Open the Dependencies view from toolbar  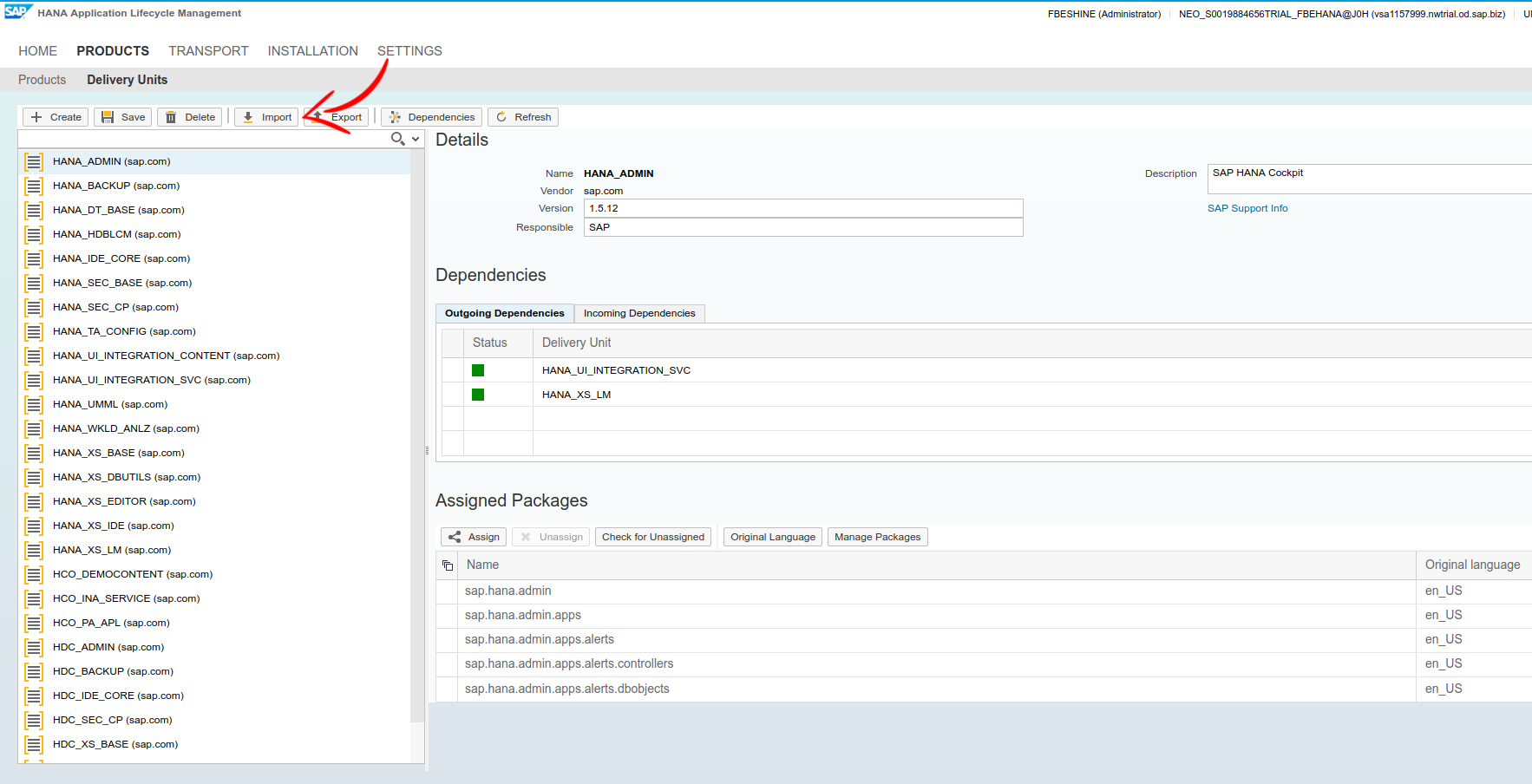[x=431, y=117]
